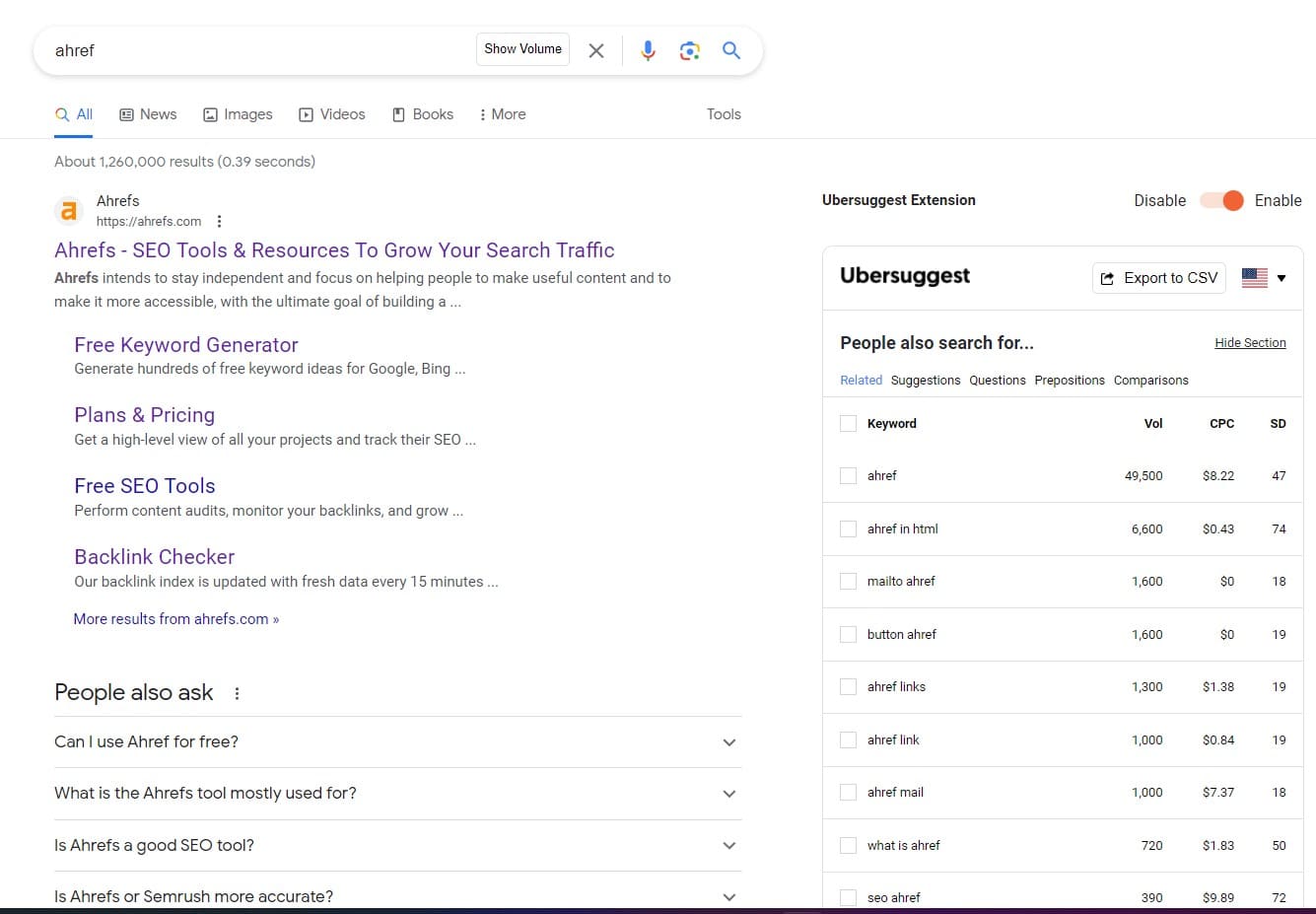Click the Show Volume button
Viewport: 1316px width, 914px height.
point(522,49)
